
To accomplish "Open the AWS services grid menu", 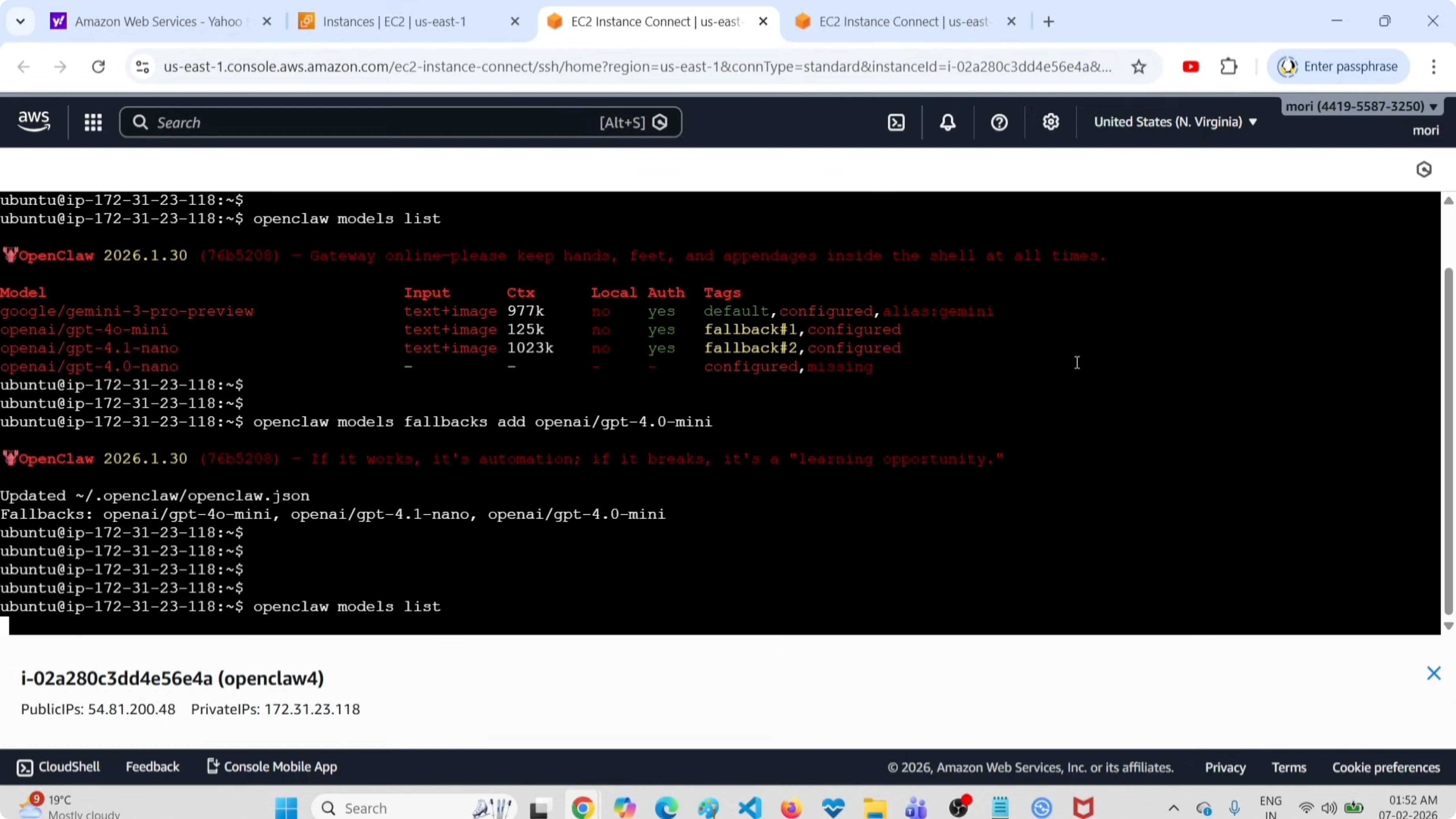I will [93, 122].
